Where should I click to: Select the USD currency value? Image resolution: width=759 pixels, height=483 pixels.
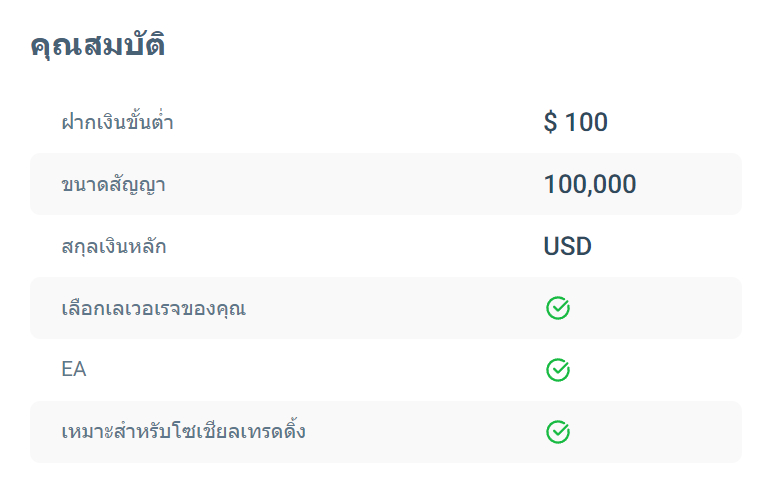[x=567, y=246]
